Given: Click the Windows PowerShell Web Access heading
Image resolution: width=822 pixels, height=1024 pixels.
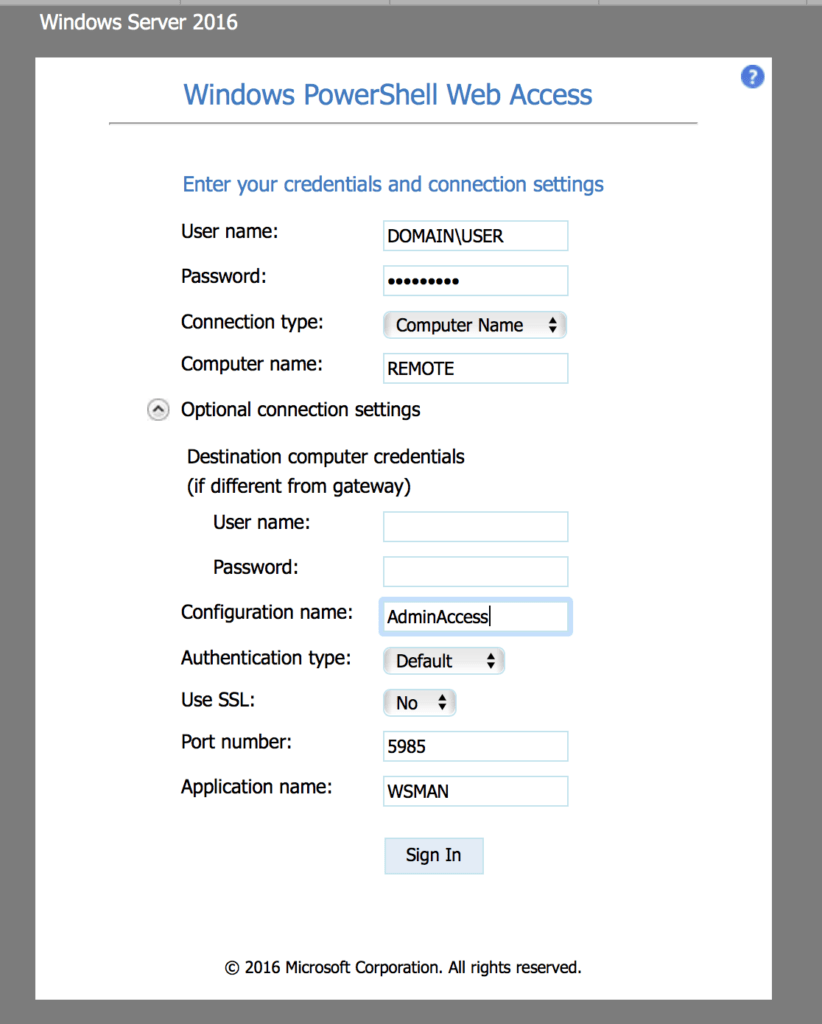Looking at the screenshot, I should tap(388, 95).
